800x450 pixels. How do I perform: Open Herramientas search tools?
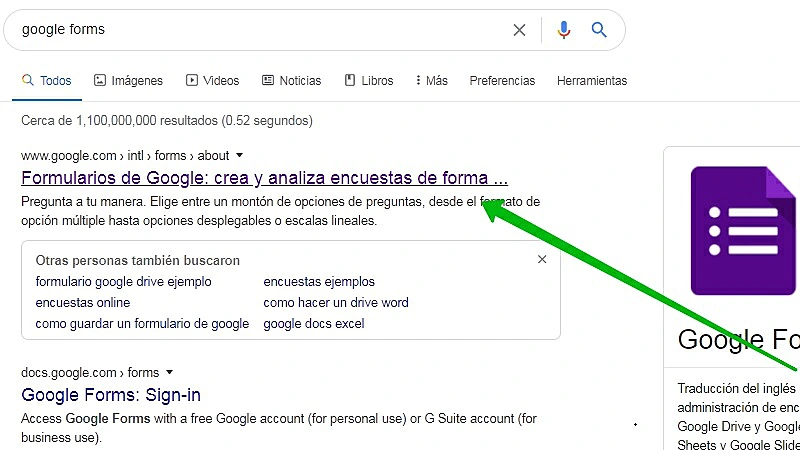(x=592, y=81)
